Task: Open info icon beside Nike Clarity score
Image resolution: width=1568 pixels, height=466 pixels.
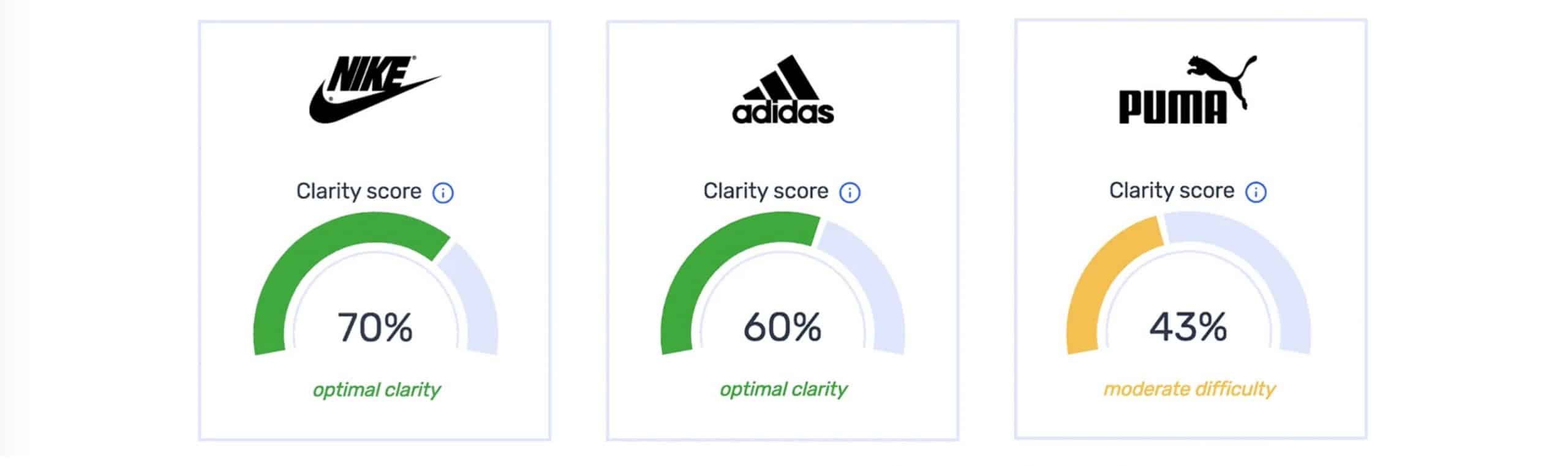Action: (443, 193)
